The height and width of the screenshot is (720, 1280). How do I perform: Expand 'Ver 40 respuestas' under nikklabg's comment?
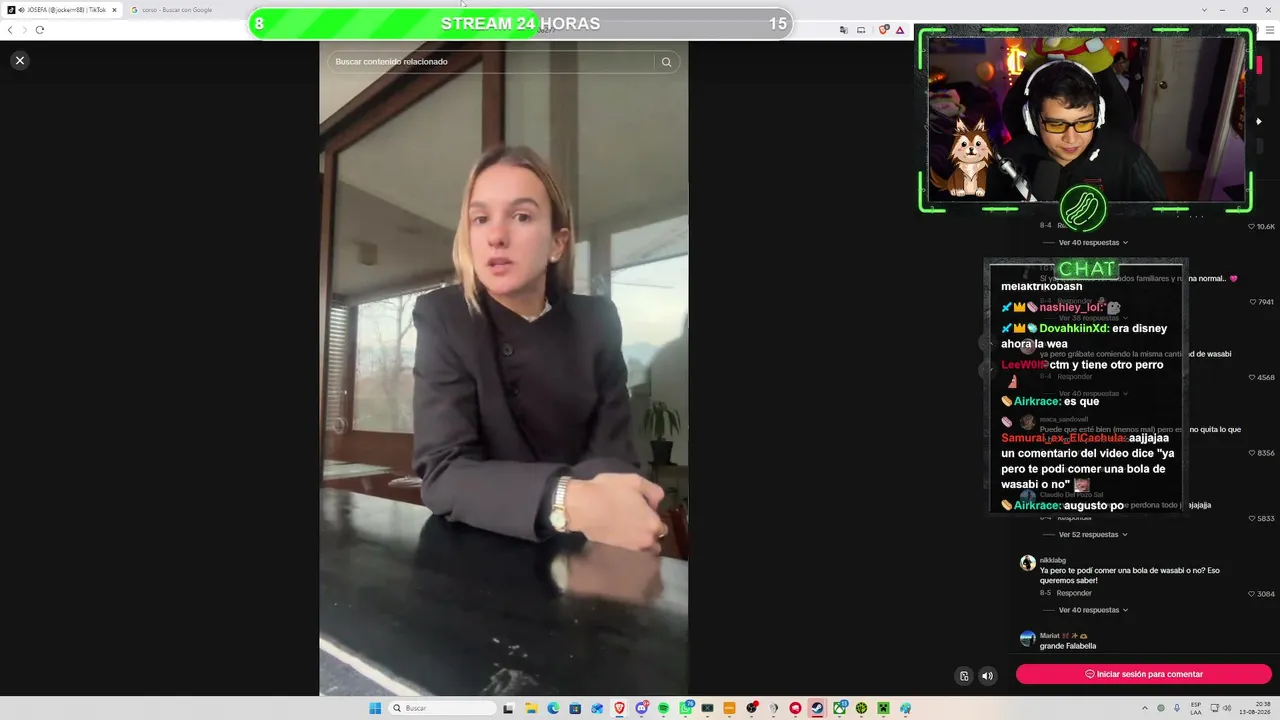click(x=1093, y=610)
